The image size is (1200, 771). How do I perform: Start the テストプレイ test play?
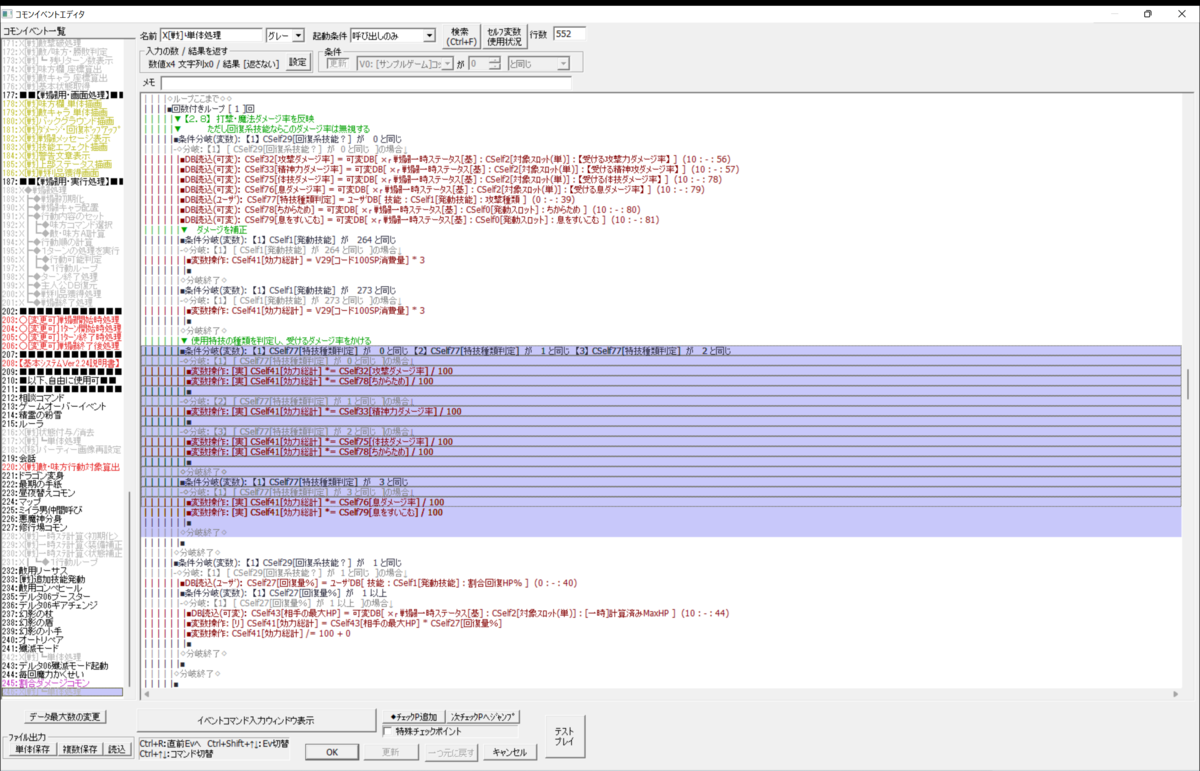point(564,735)
